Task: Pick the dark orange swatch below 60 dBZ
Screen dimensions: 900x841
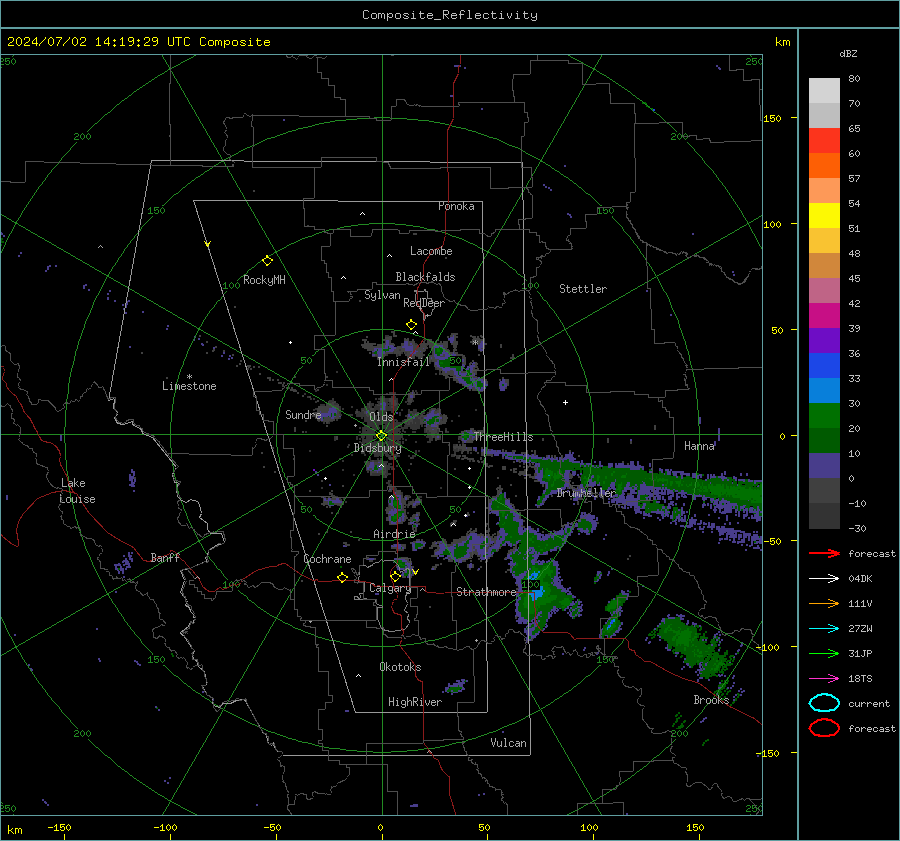Action: tap(824, 165)
